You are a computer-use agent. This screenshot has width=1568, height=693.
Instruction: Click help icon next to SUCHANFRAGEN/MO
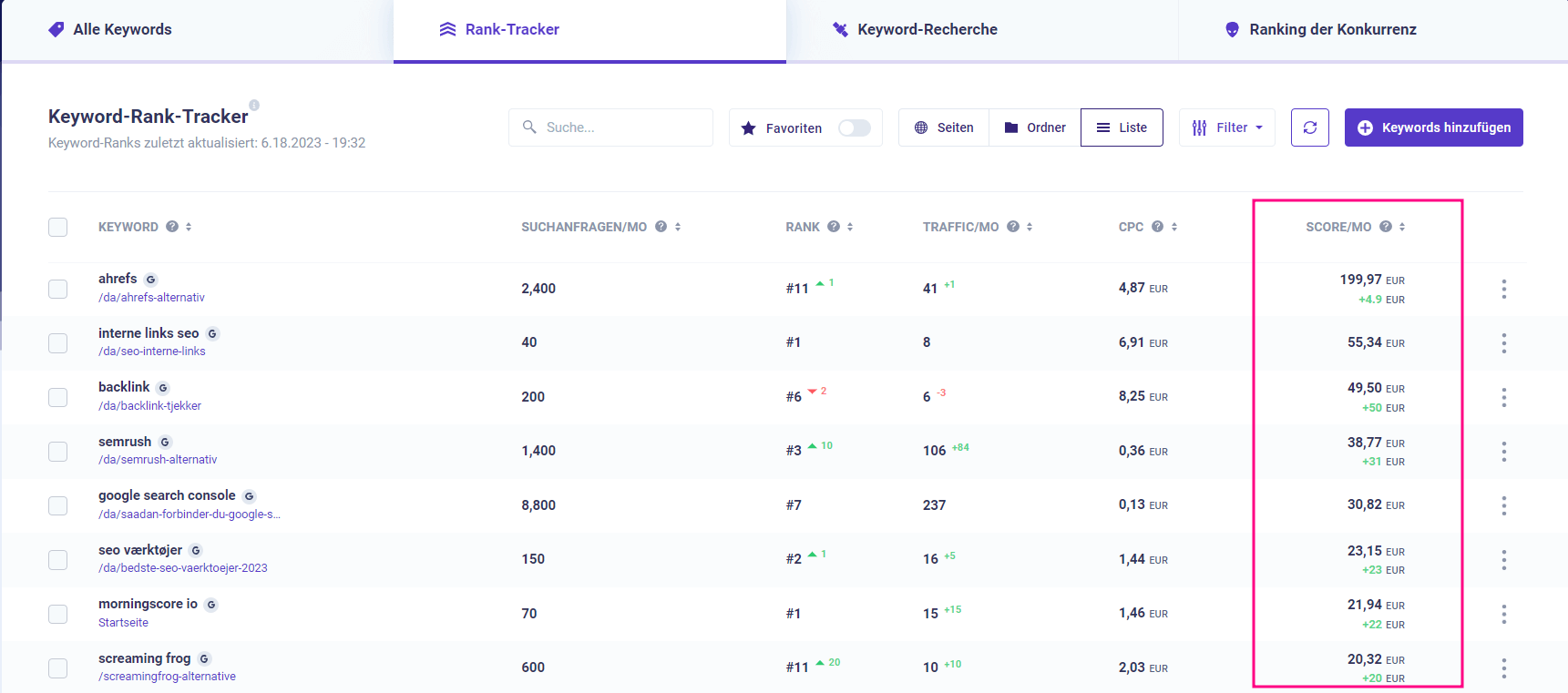click(661, 227)
